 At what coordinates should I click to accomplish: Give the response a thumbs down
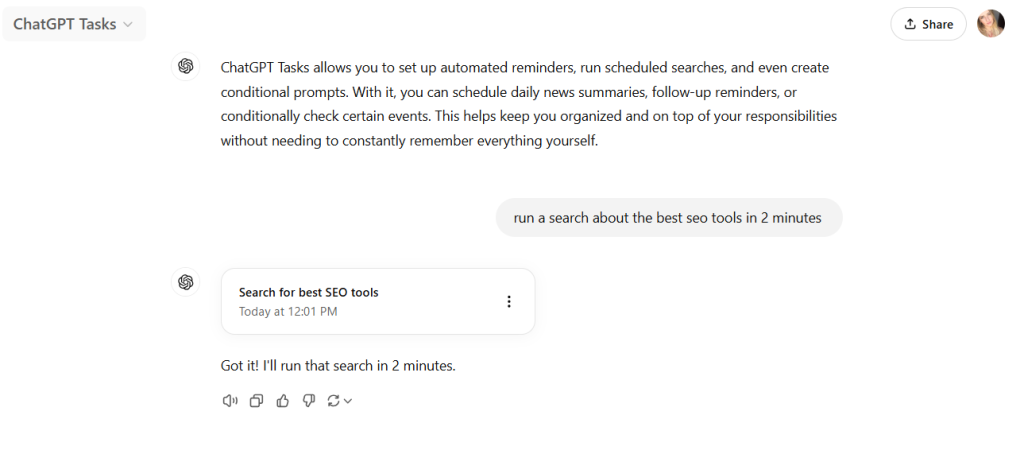308,401
